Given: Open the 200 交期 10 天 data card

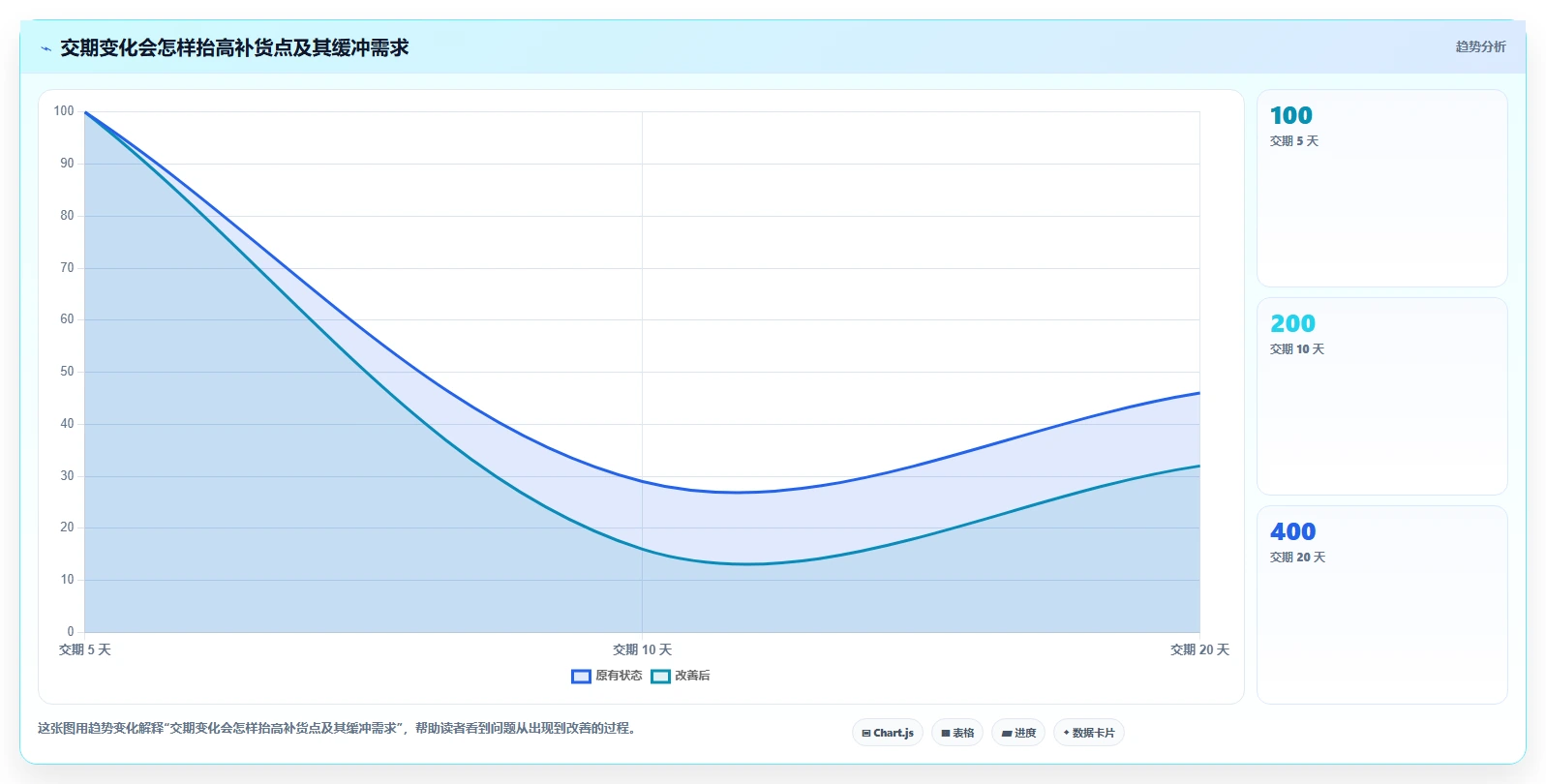Looking at the screenshot, I should click(x=1381, y=396).
